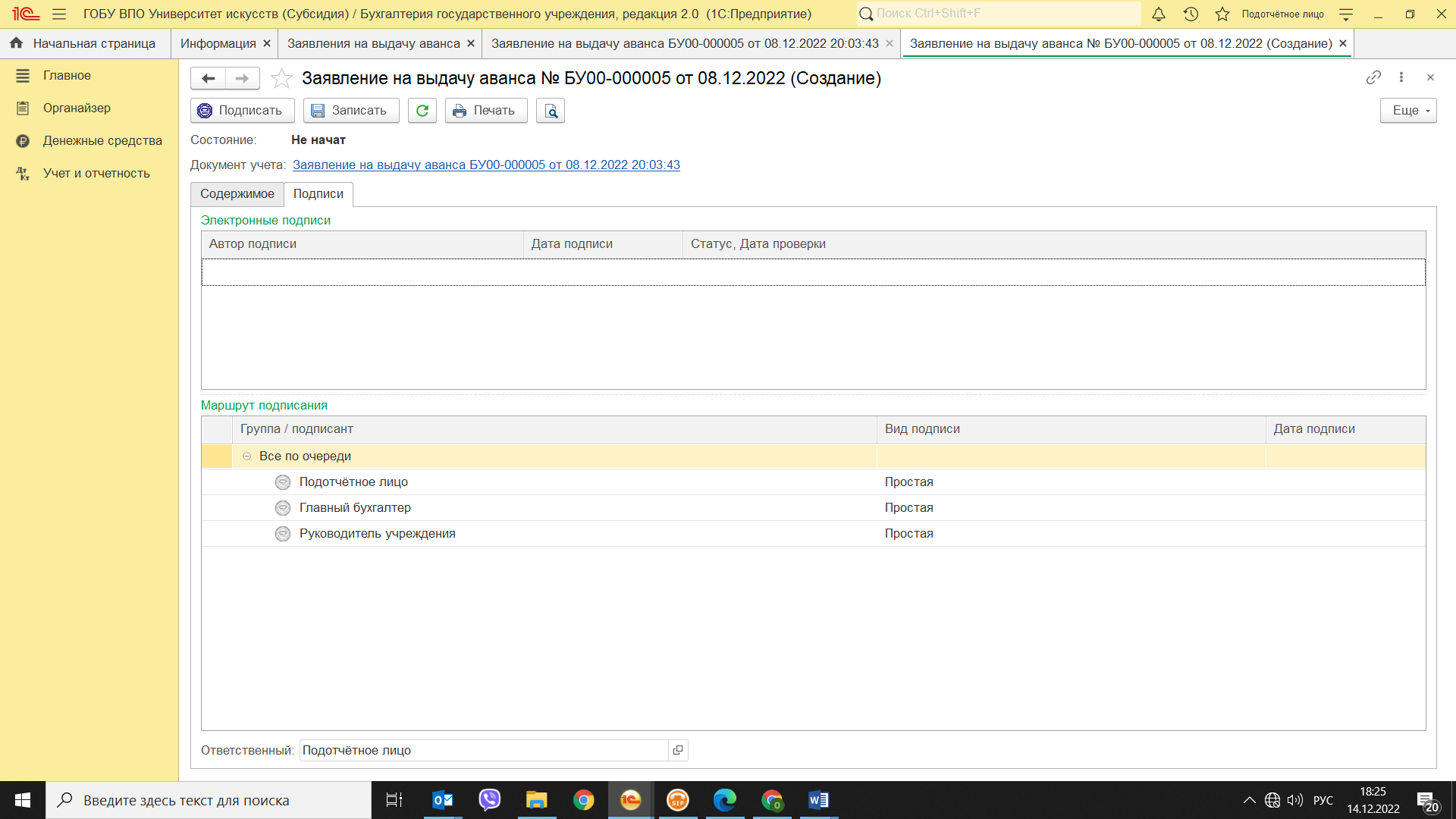The height and width of the screenshot is (819, 1456).
Task: Switch to the 'Содержимое' tab
Action: point(237,194)
